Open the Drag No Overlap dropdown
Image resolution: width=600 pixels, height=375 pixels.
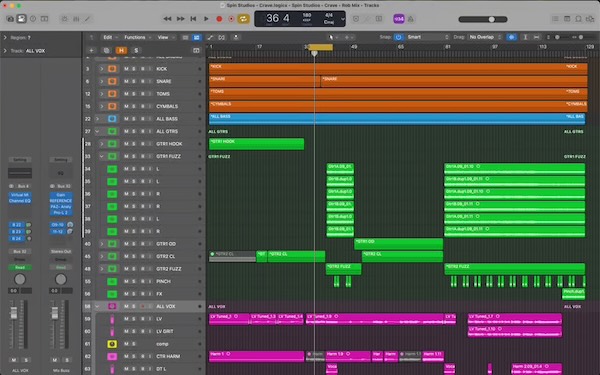point(485,37)
